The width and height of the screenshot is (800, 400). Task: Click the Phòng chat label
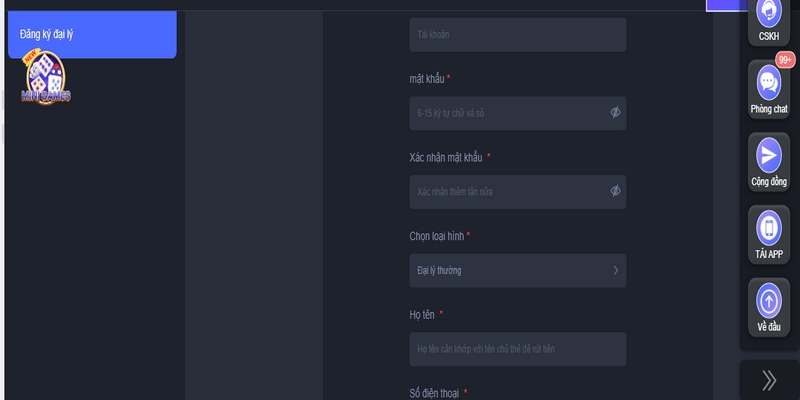point(769,109)
